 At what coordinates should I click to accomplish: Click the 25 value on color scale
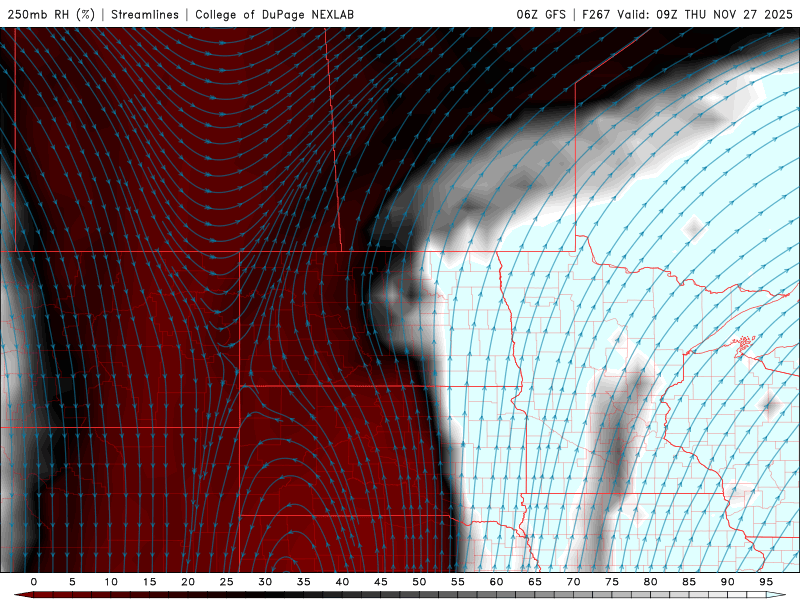coord(227,582)
